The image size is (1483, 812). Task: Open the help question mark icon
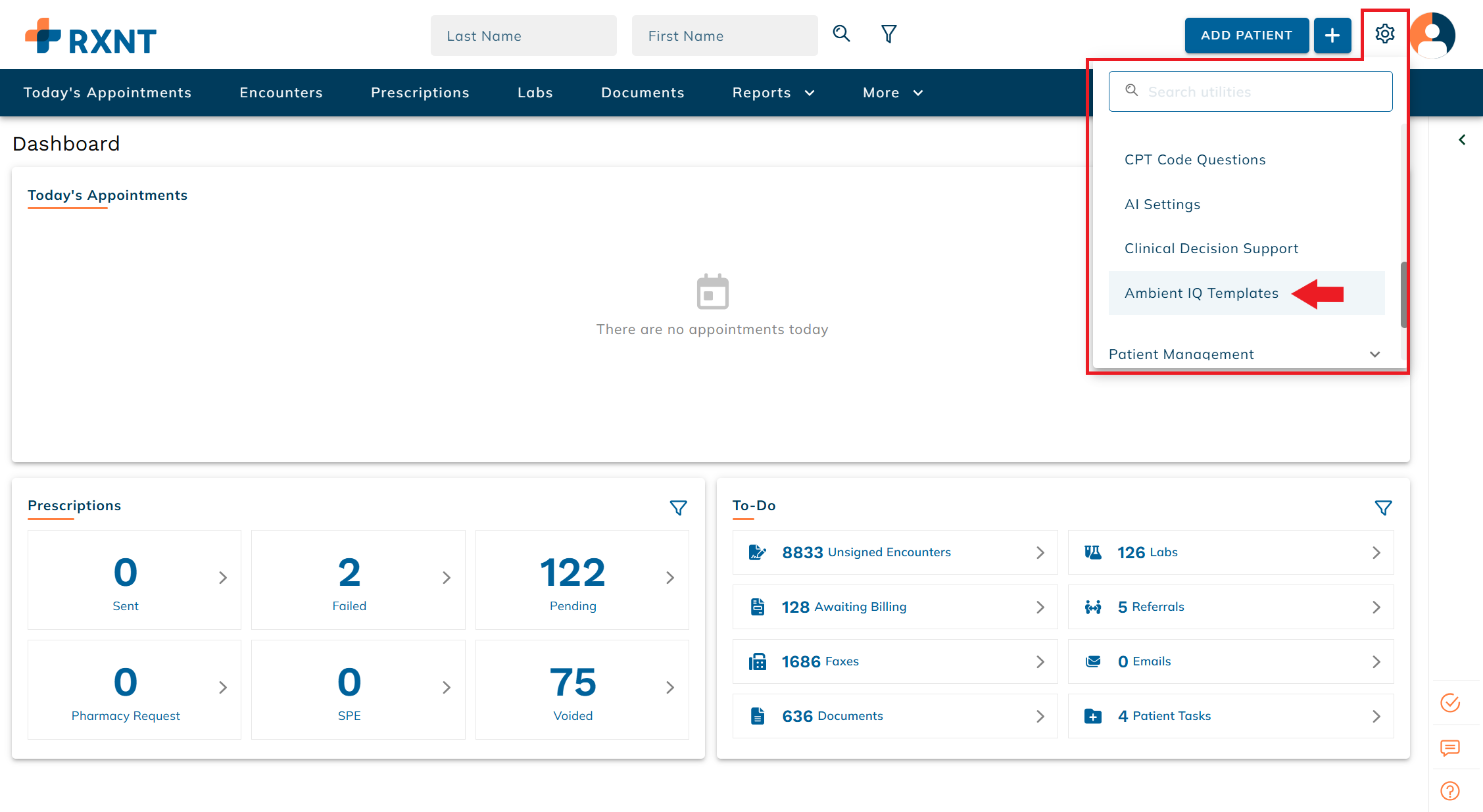pos(1449,791)
